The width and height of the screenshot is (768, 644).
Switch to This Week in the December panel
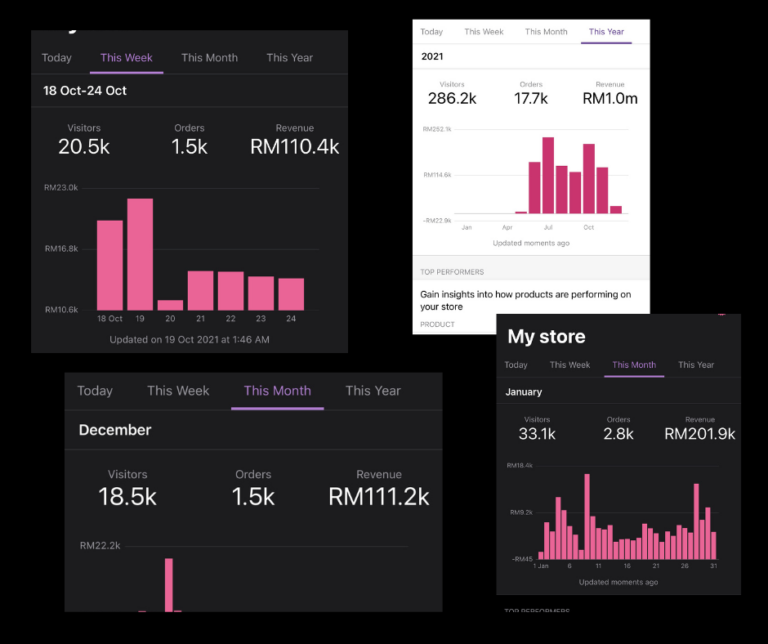(178, 391)
